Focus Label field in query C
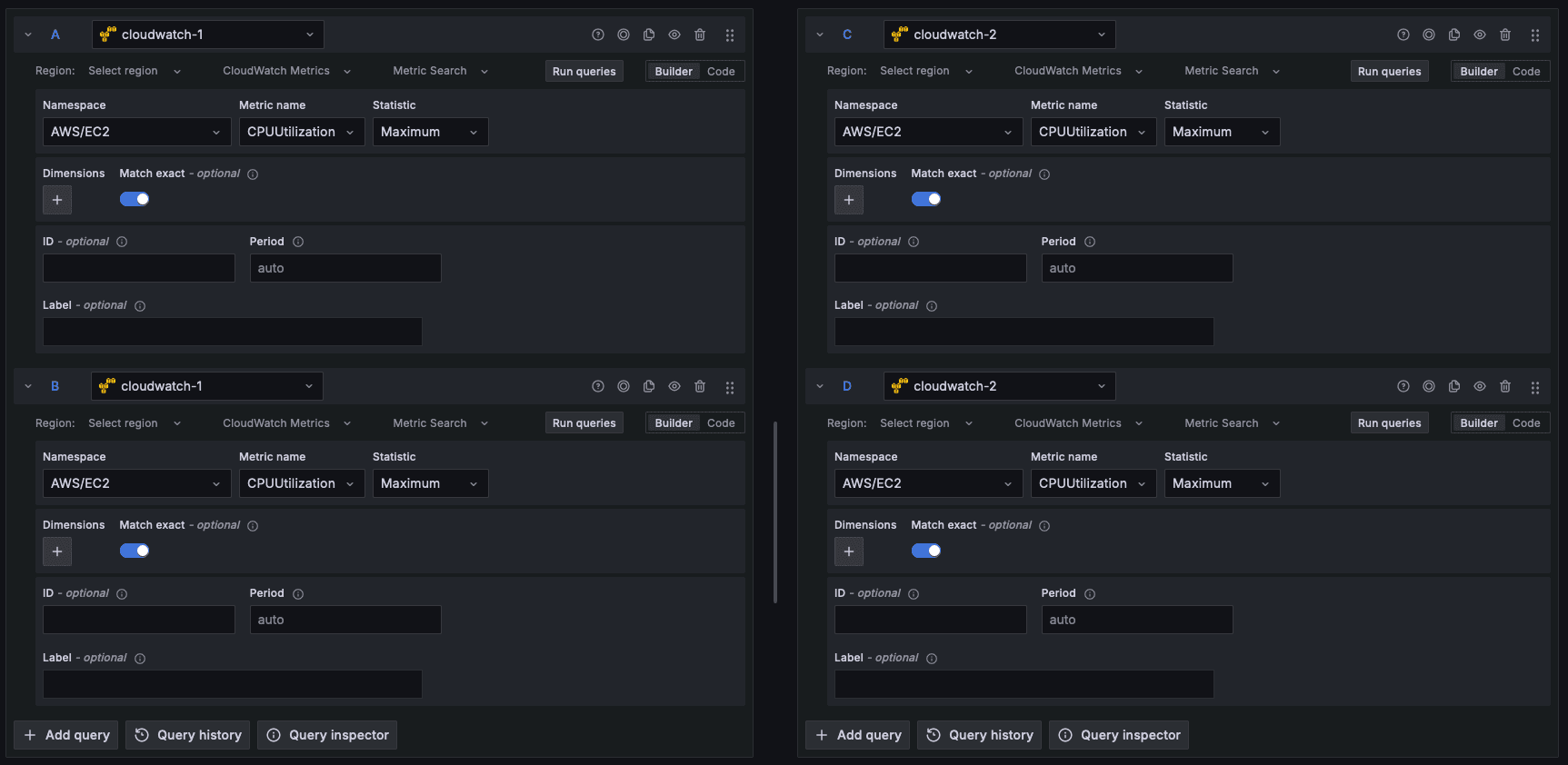 tap(1024, 332)
